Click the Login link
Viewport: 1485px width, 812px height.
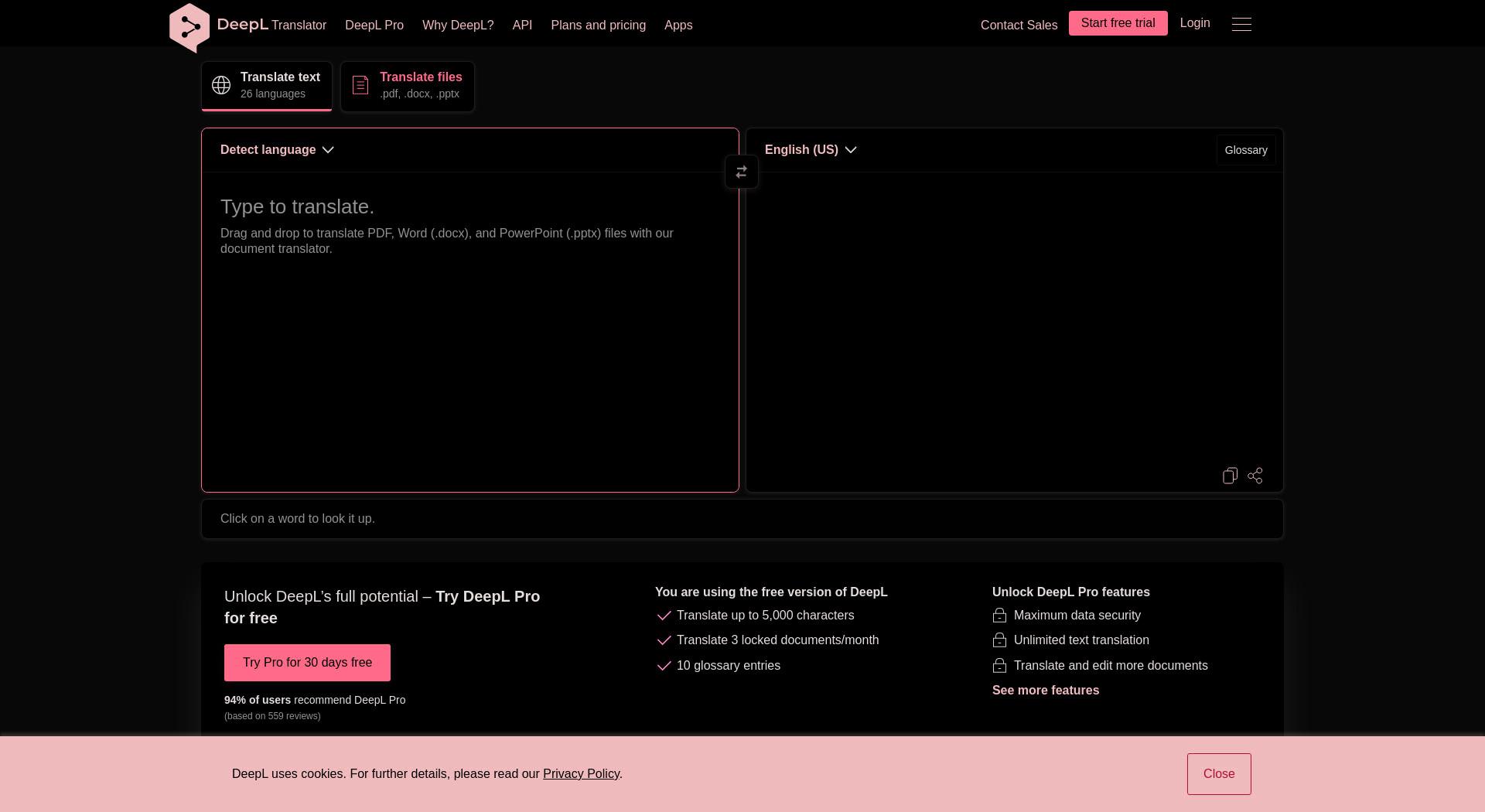coord(1195,23)
